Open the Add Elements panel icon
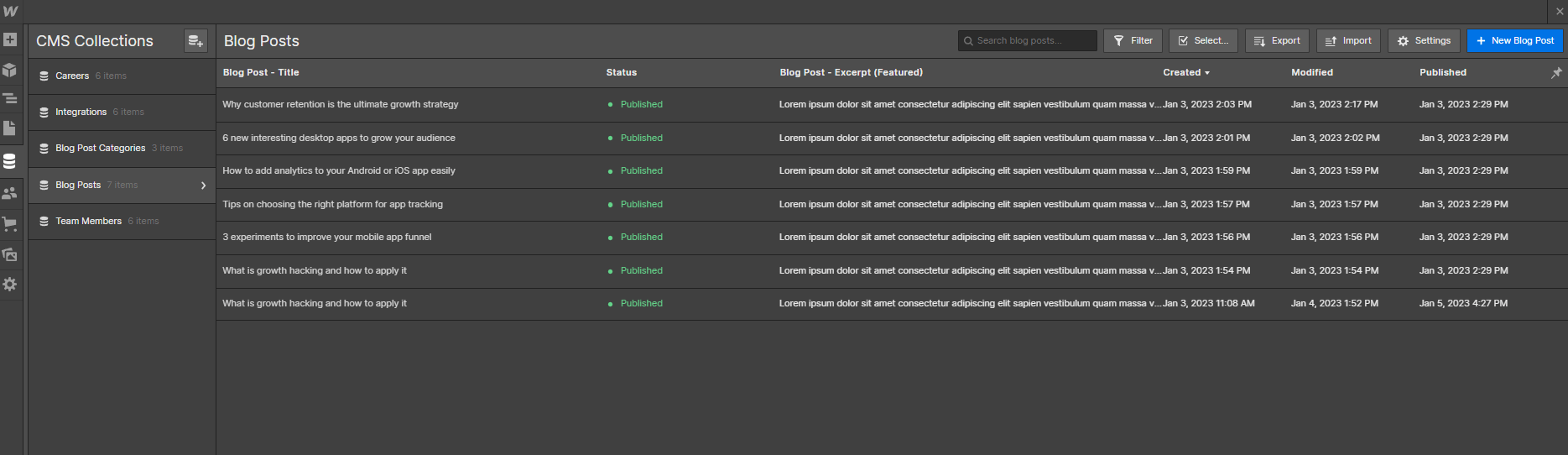 tap(10, 39)
